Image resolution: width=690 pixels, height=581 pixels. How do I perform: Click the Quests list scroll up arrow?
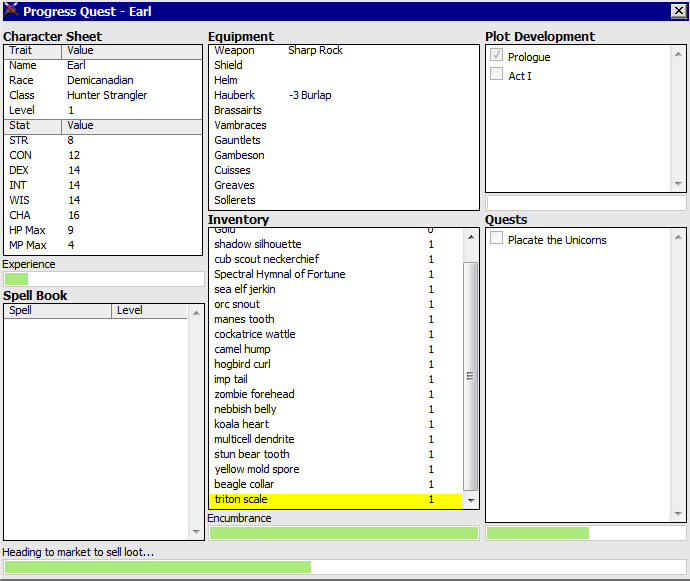pyautogui.click(x=678, y=237)
